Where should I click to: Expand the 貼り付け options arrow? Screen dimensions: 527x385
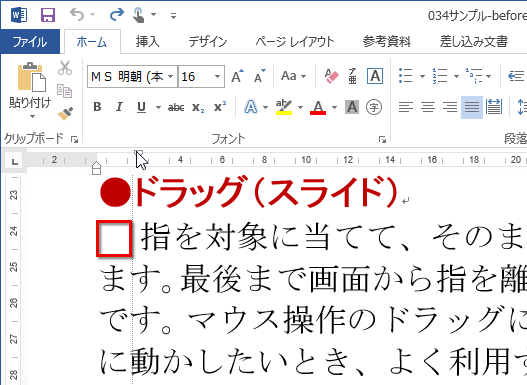[32, 116]
